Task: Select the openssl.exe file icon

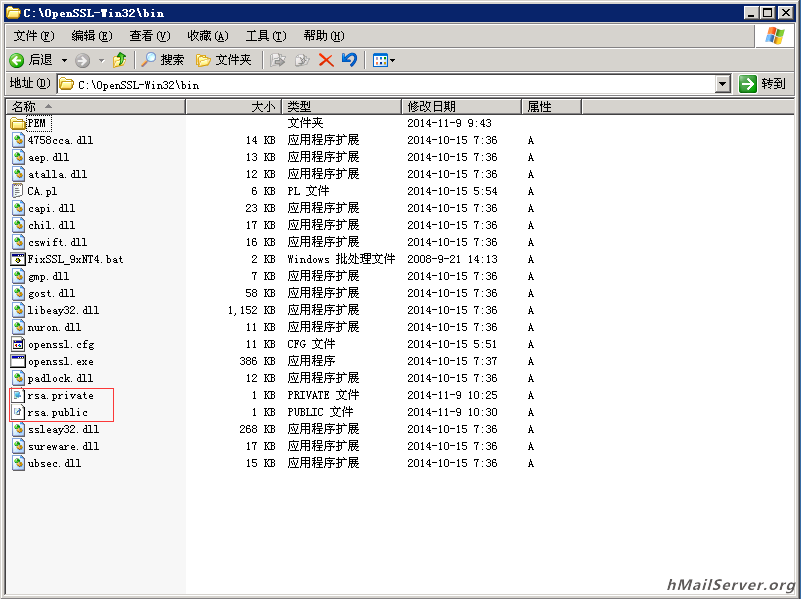Action: (x=18, y=361)
